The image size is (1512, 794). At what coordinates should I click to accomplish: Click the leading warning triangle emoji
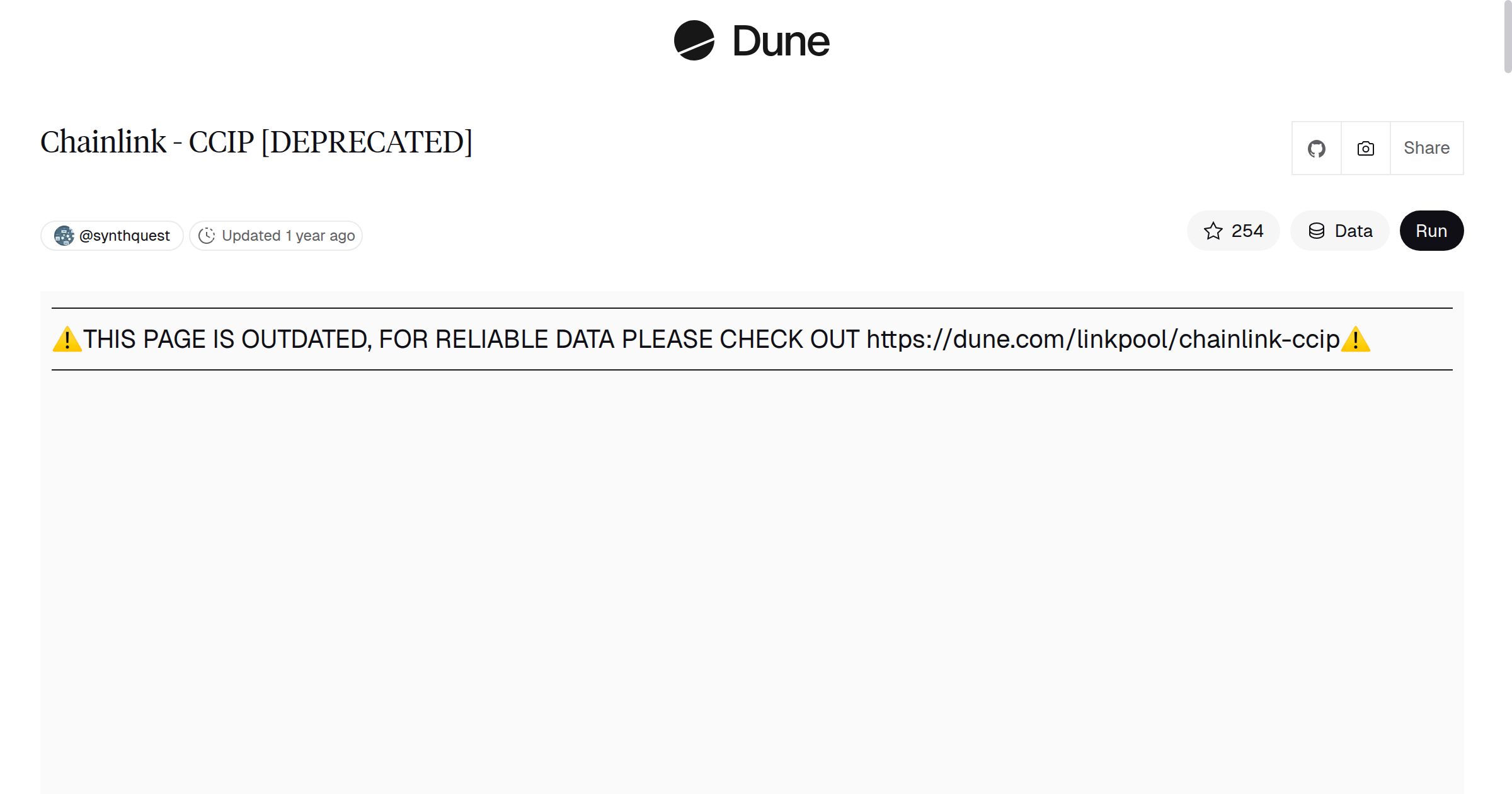tap(66, 339)
